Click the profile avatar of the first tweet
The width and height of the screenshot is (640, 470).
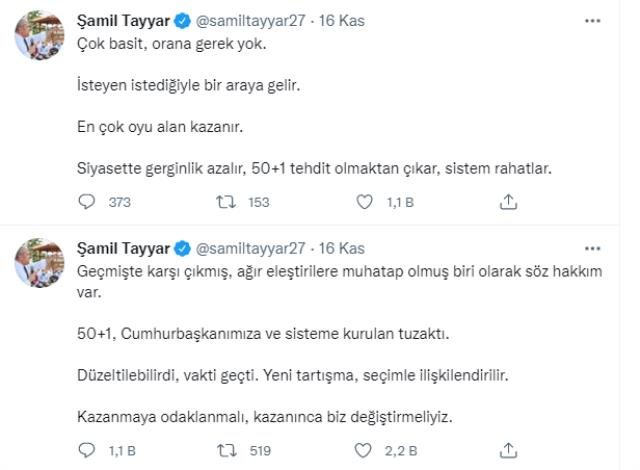tap(40, 35)
